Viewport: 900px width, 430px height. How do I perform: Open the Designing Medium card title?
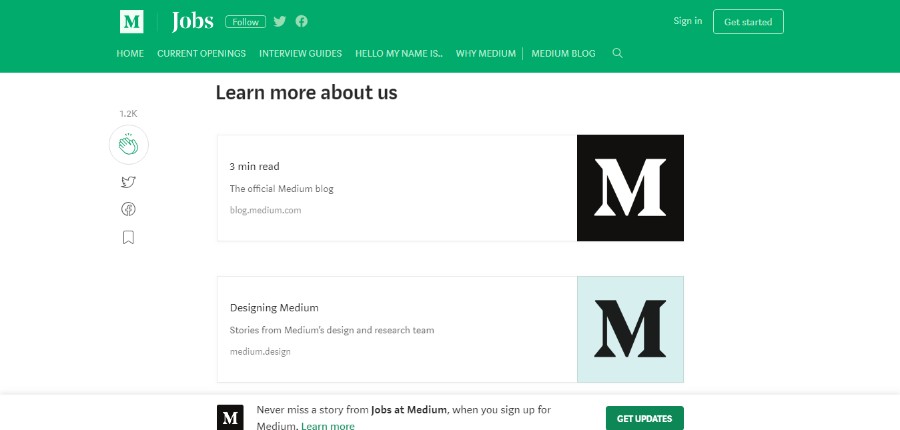coord(274,308)
